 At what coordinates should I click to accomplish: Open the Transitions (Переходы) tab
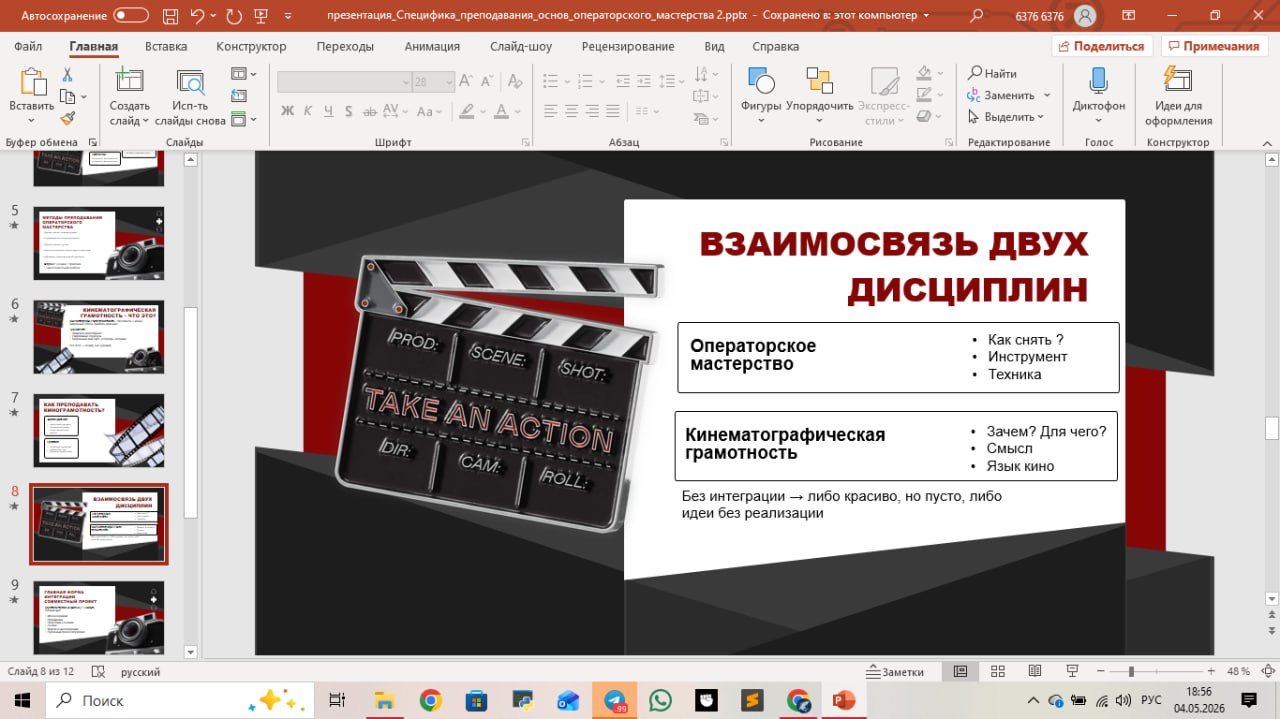point(345,46)
